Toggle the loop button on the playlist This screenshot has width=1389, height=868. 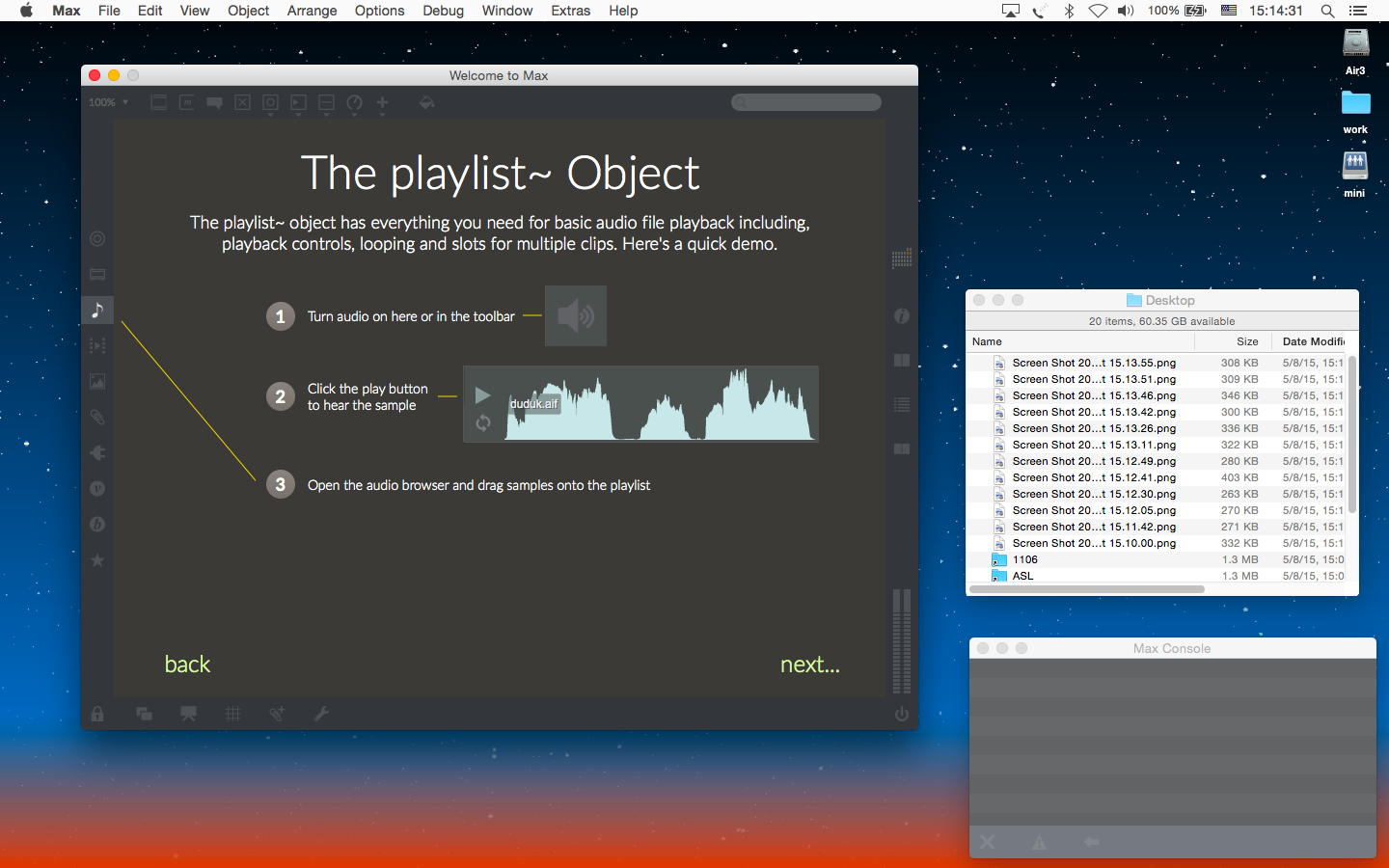click(x=483, y=422)
